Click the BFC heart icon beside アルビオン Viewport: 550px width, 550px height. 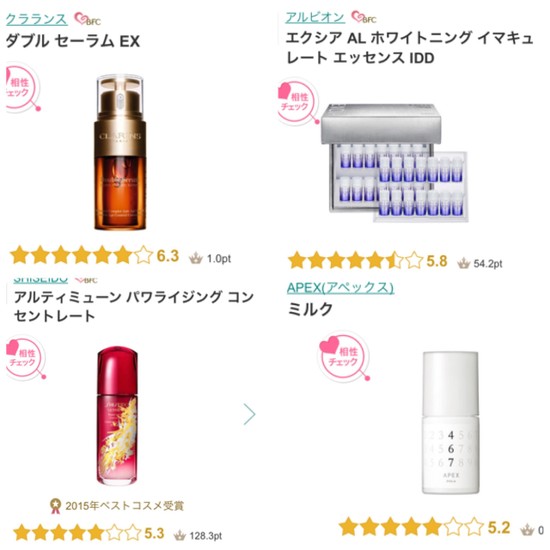point(364,17)
